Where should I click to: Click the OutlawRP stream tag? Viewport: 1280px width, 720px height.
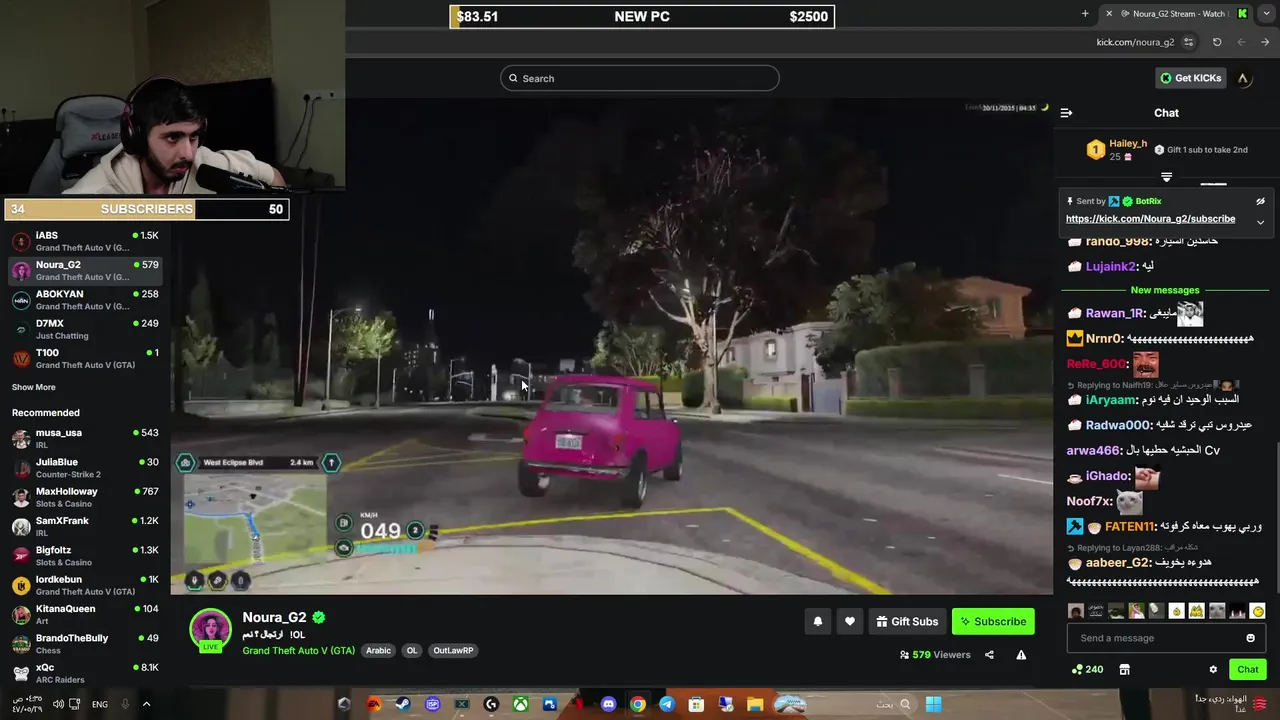pos(453,650)
